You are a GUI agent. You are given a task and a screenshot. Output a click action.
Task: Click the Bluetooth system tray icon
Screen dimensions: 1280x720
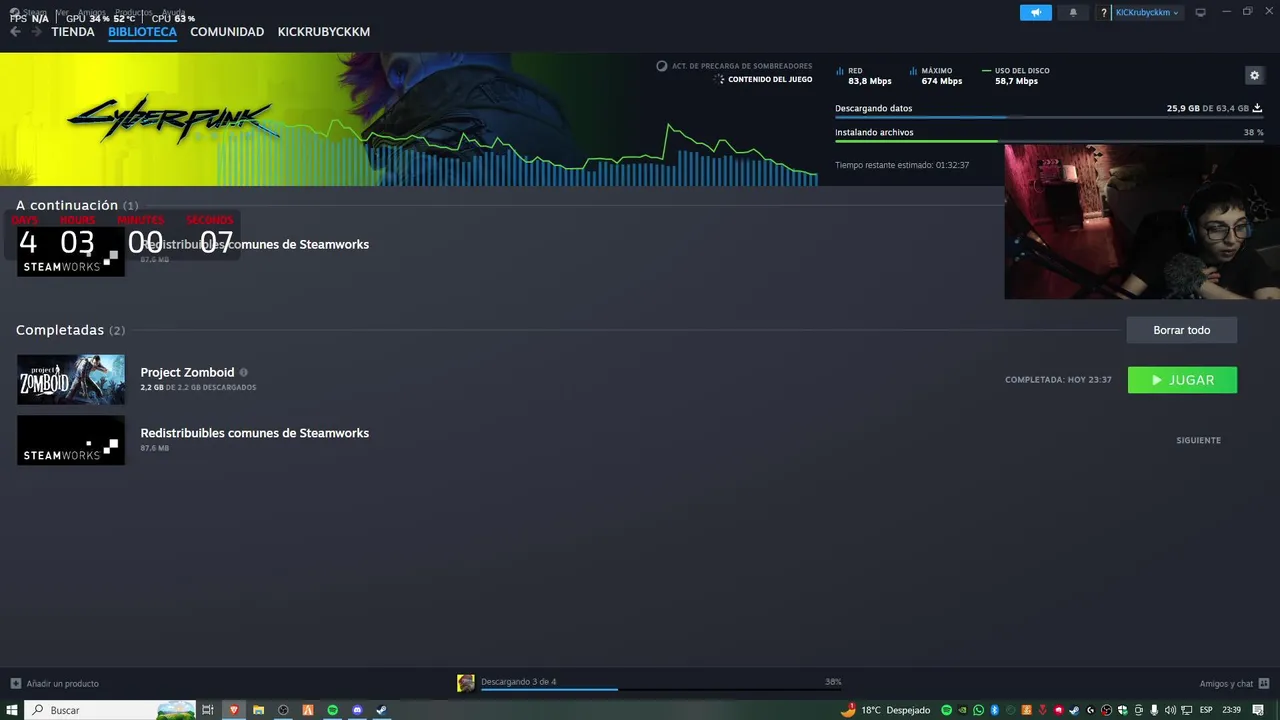point(995,710)
